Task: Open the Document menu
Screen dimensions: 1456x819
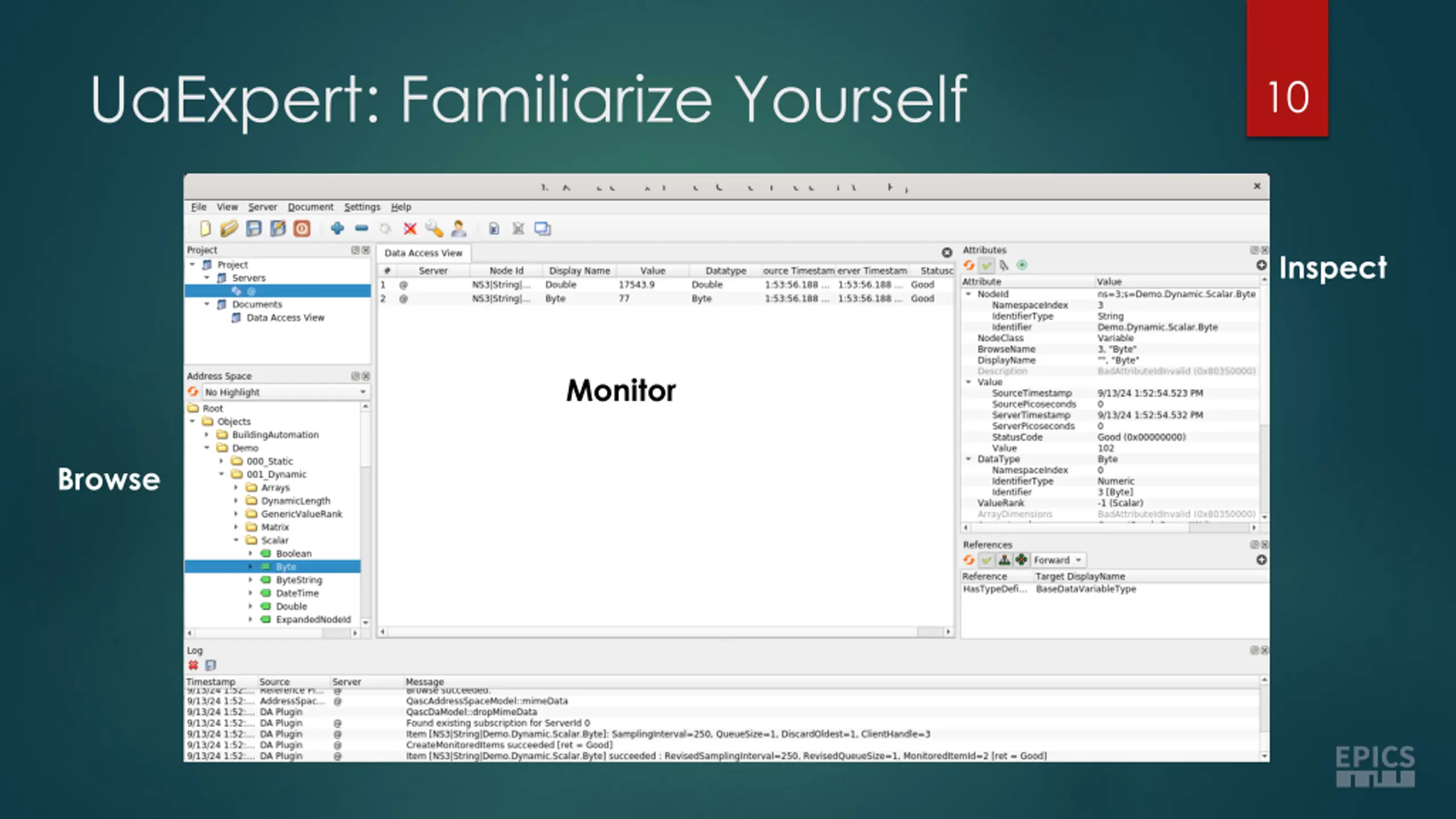Action: tap(311, 207)
